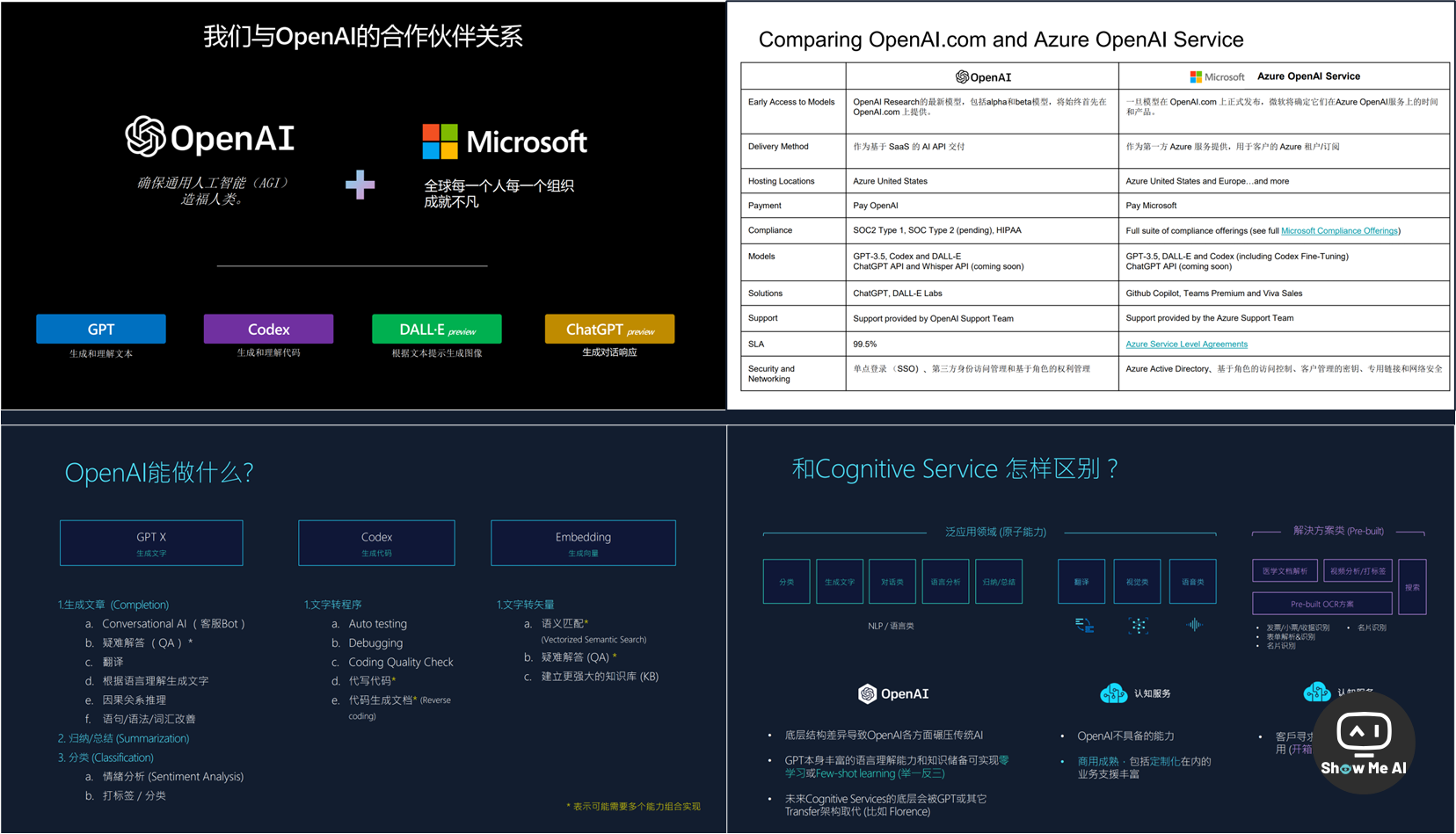Image resolution: width=1456 pixels, height=834 pixels.
Task: Select the Embedding 生成向量 box
Action: point(583,543)
